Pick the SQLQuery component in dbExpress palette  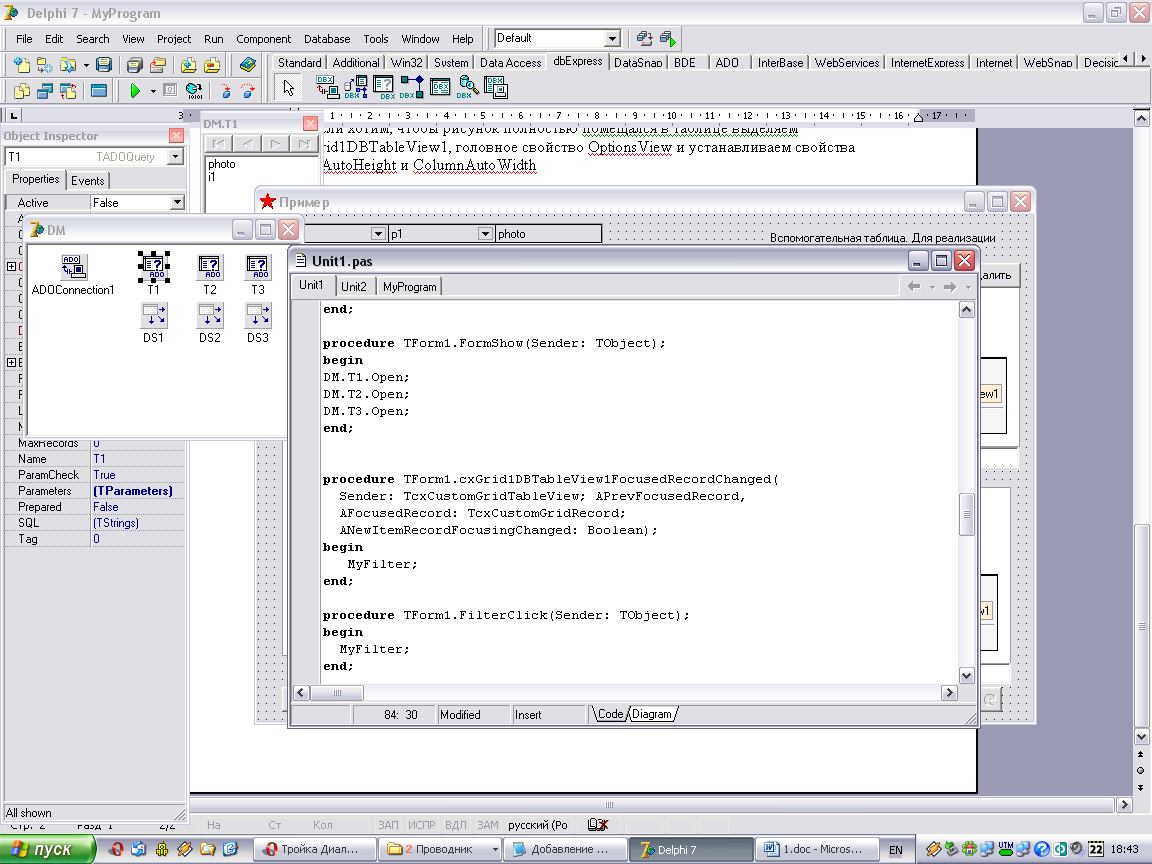[383, 87]
